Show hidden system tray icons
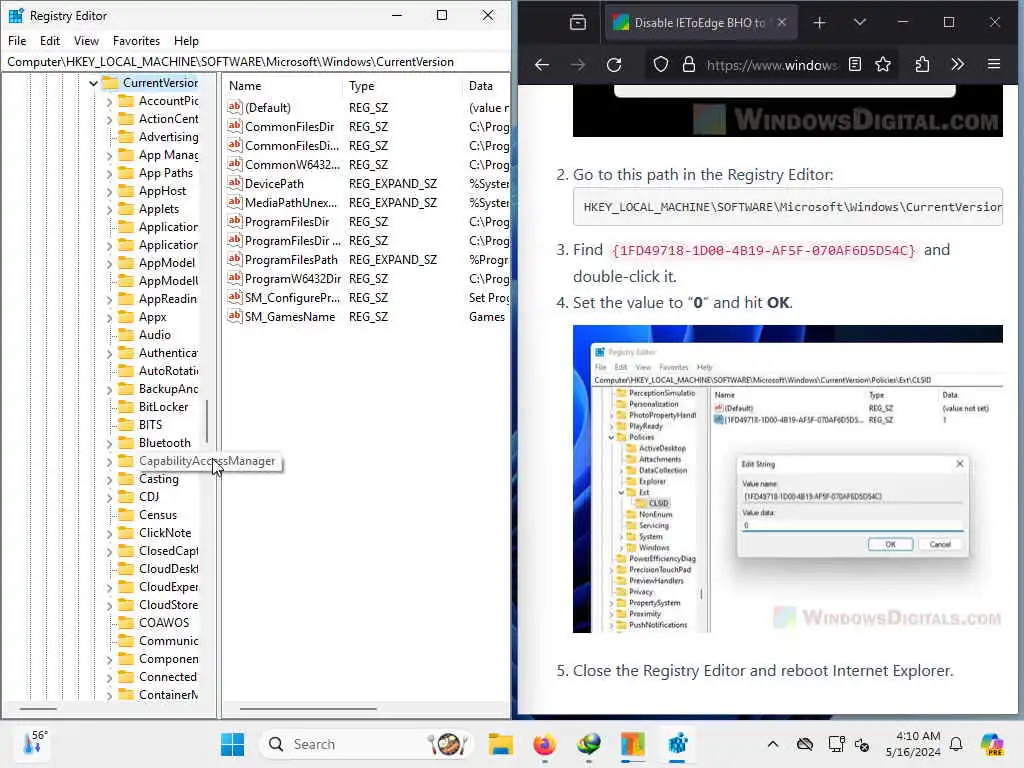1024x768 pixels. point(773,744)
